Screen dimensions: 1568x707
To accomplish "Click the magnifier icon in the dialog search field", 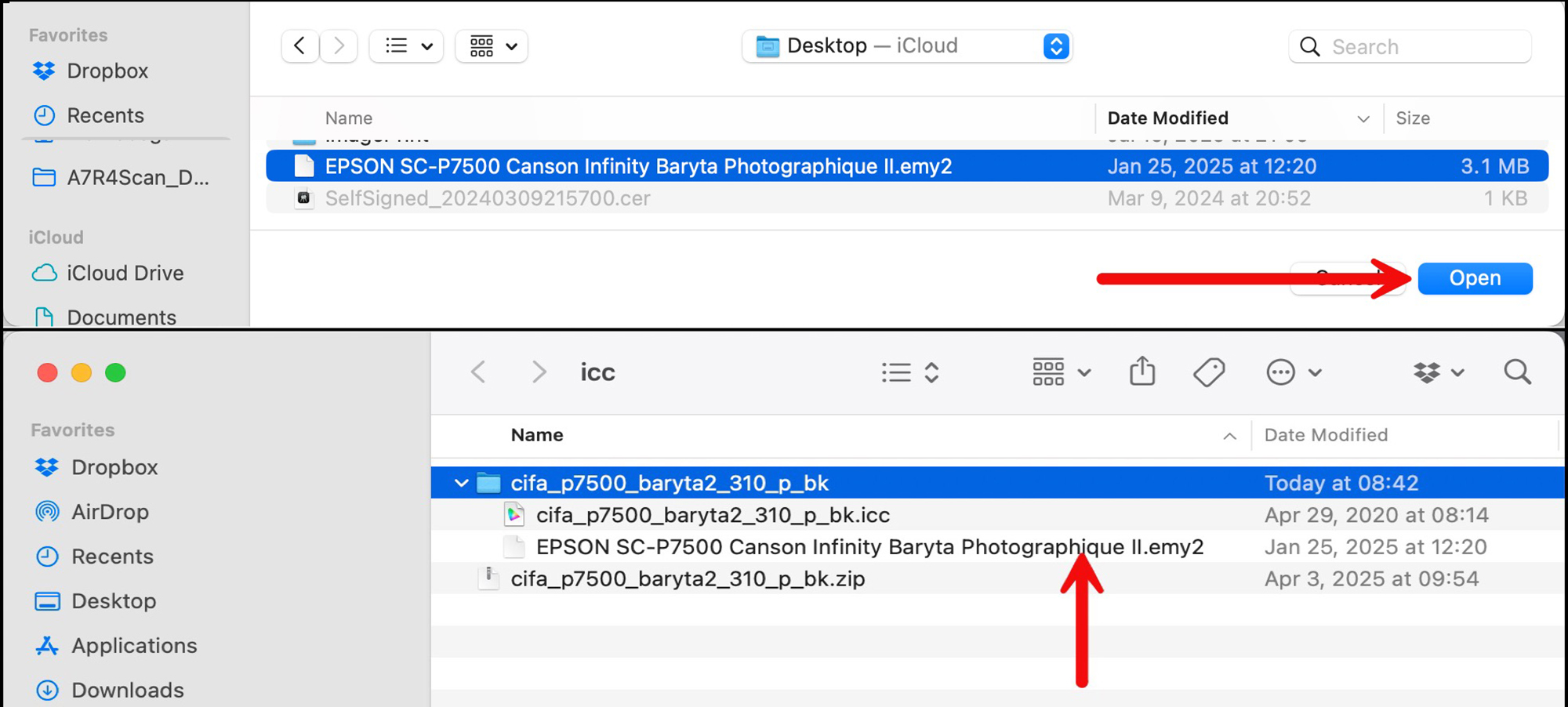I will [1310, 47].
